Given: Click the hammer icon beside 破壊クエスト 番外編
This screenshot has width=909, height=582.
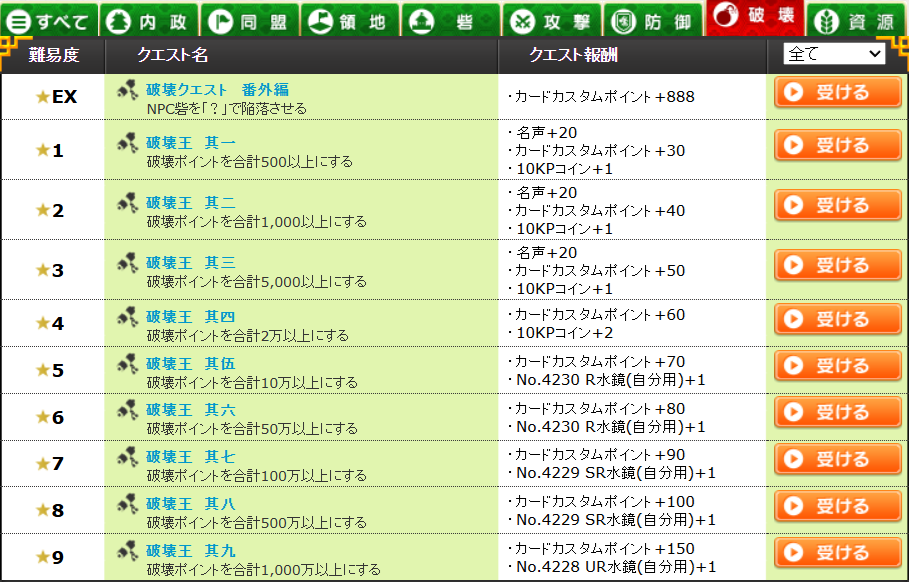Looking at the screenshot, I should point(128,90).
